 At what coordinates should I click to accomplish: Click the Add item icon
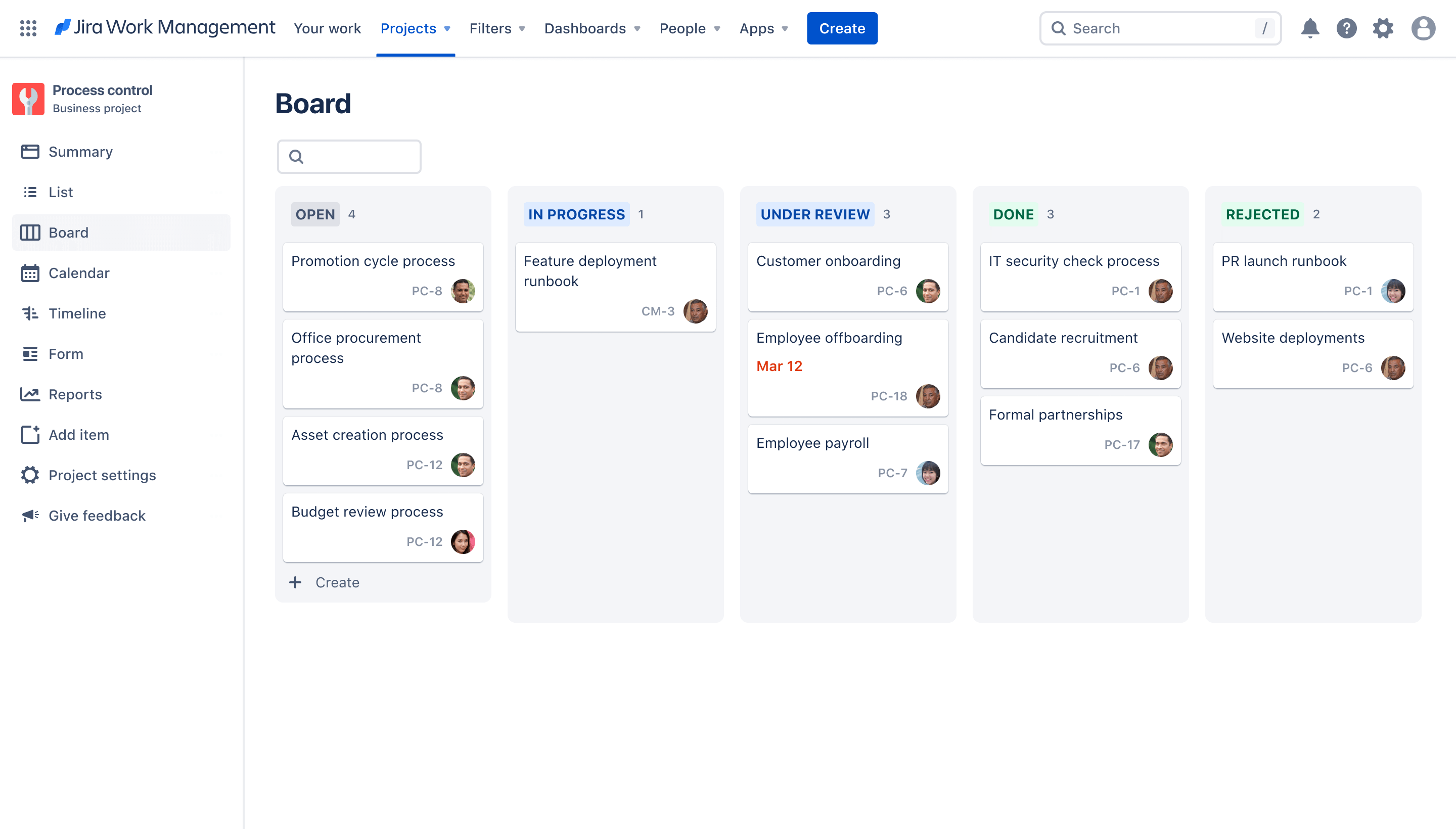tap(29, 434)
